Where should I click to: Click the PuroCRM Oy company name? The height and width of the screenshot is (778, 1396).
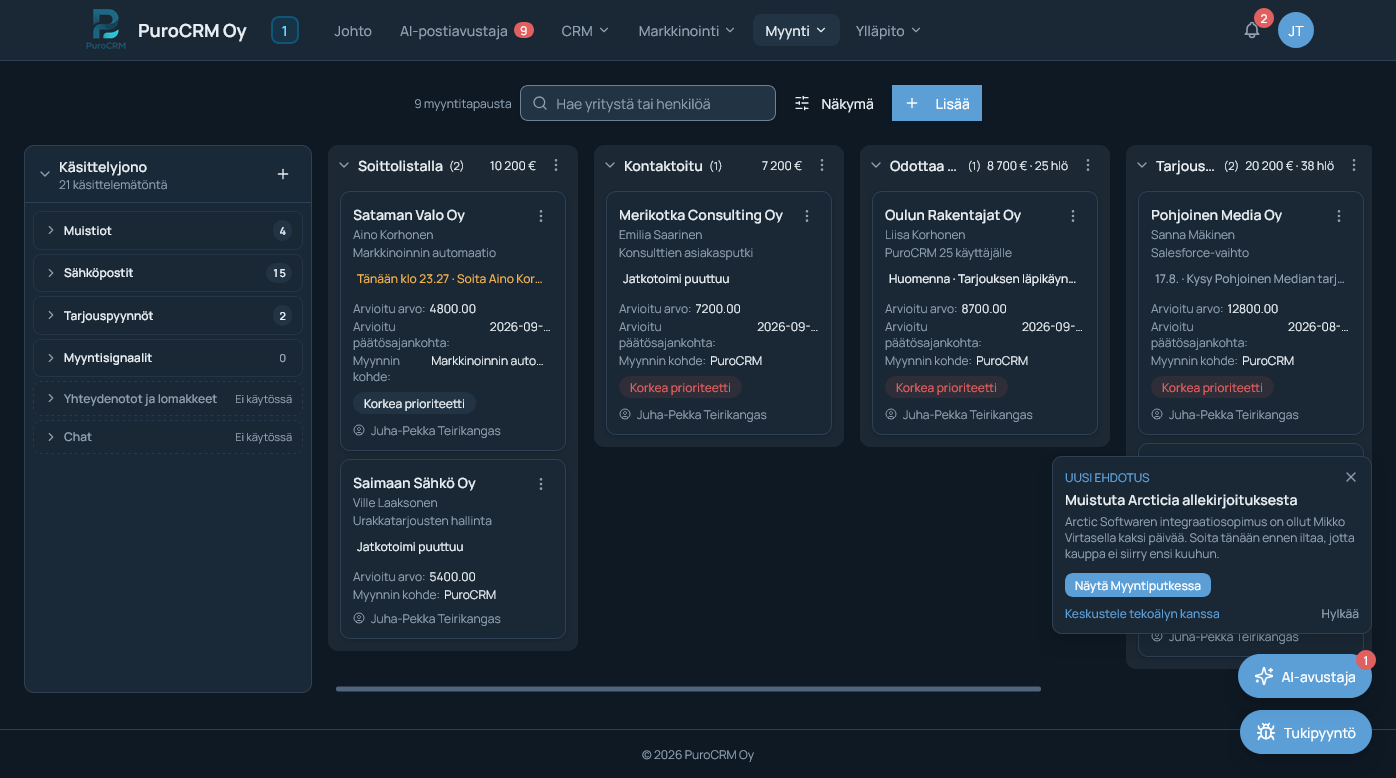(x=192, y=30)
